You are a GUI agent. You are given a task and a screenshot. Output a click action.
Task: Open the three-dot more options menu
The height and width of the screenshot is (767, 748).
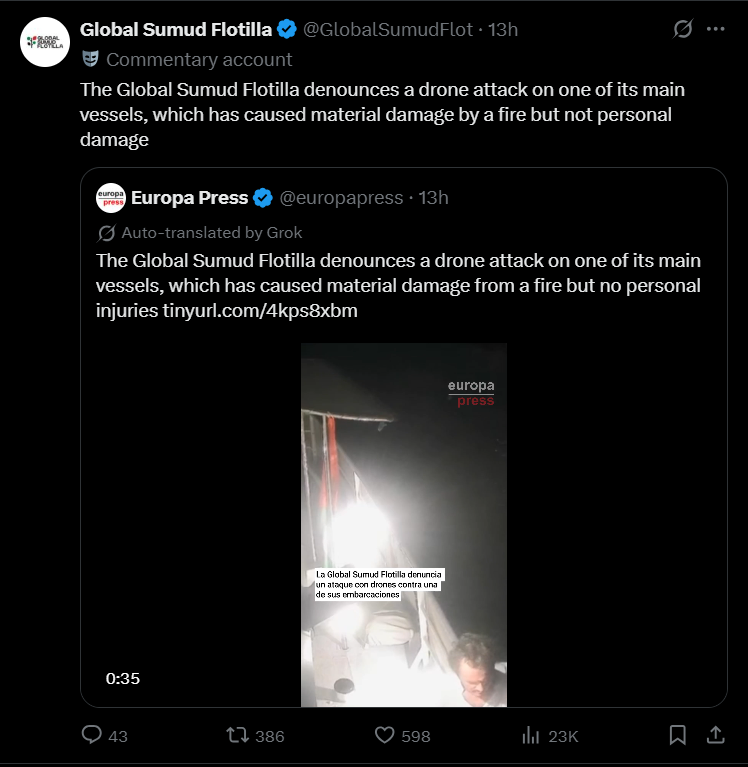715,29
